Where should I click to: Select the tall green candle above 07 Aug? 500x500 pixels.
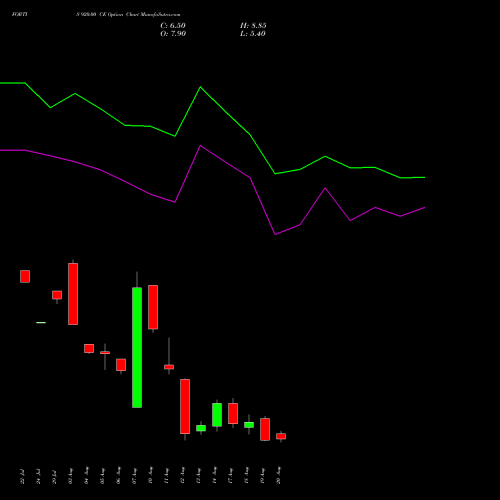click(x=137, y=347)
